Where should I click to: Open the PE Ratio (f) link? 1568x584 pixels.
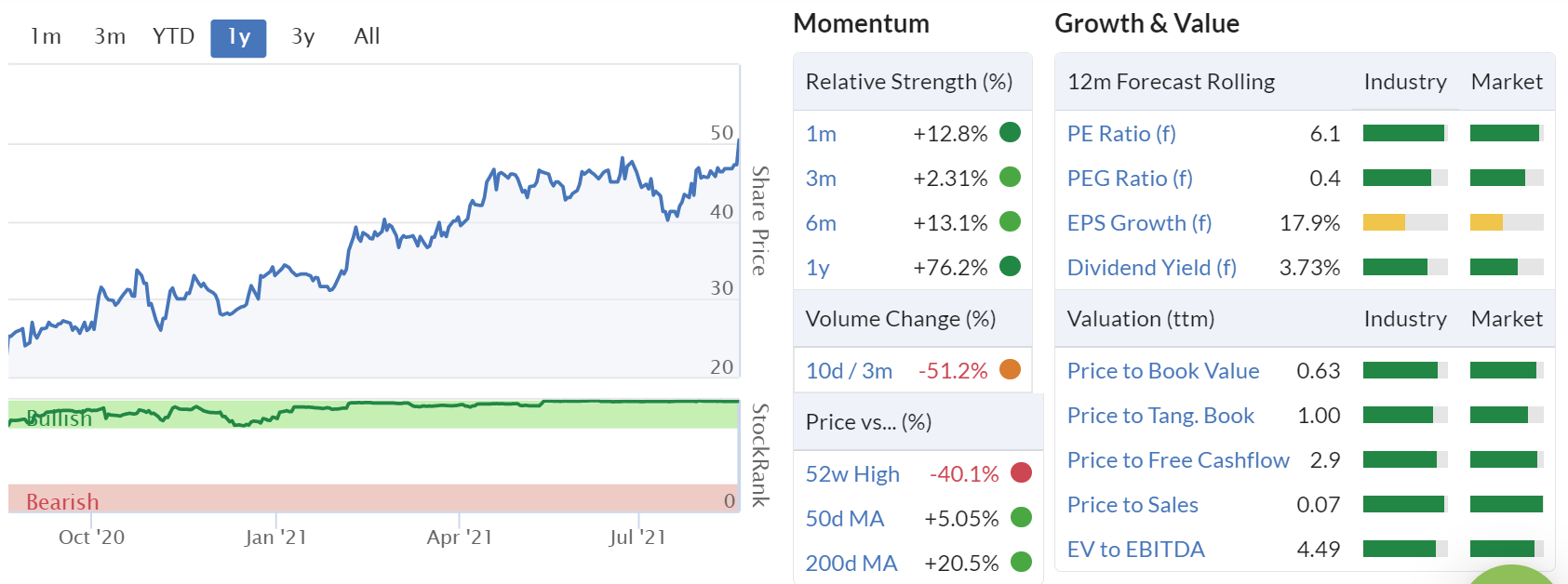[x=1121, y=134]
